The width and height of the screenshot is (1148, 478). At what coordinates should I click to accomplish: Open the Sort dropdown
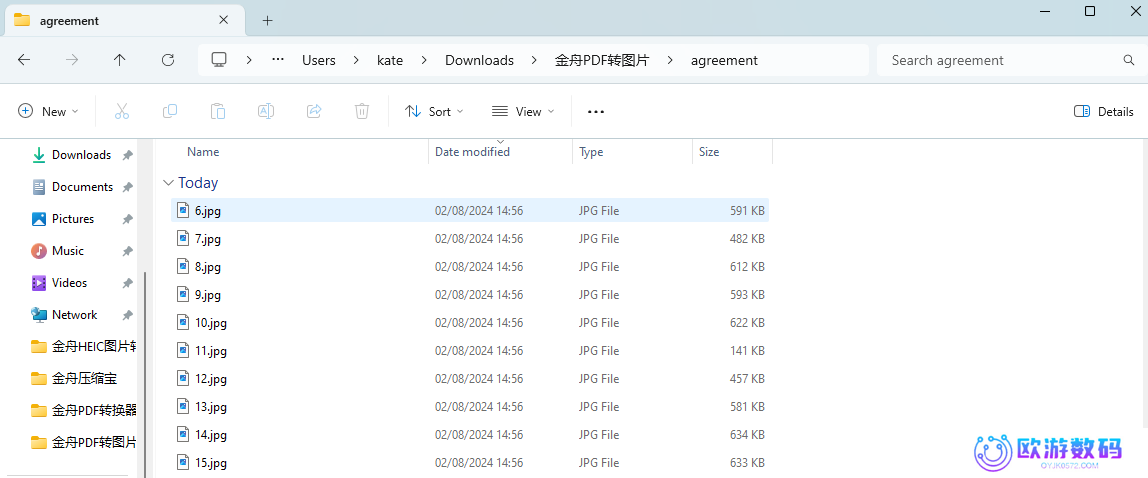[x=434, y=111]
